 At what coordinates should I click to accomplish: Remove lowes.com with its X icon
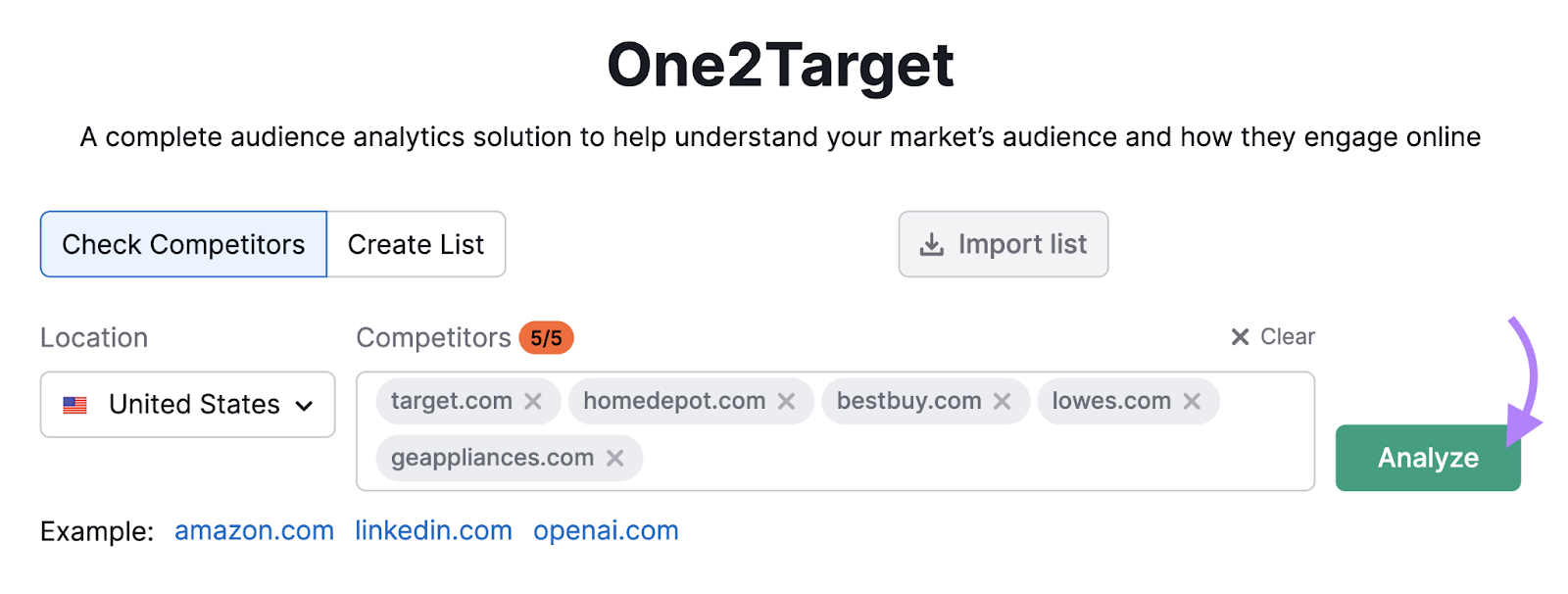point(1193,400)
